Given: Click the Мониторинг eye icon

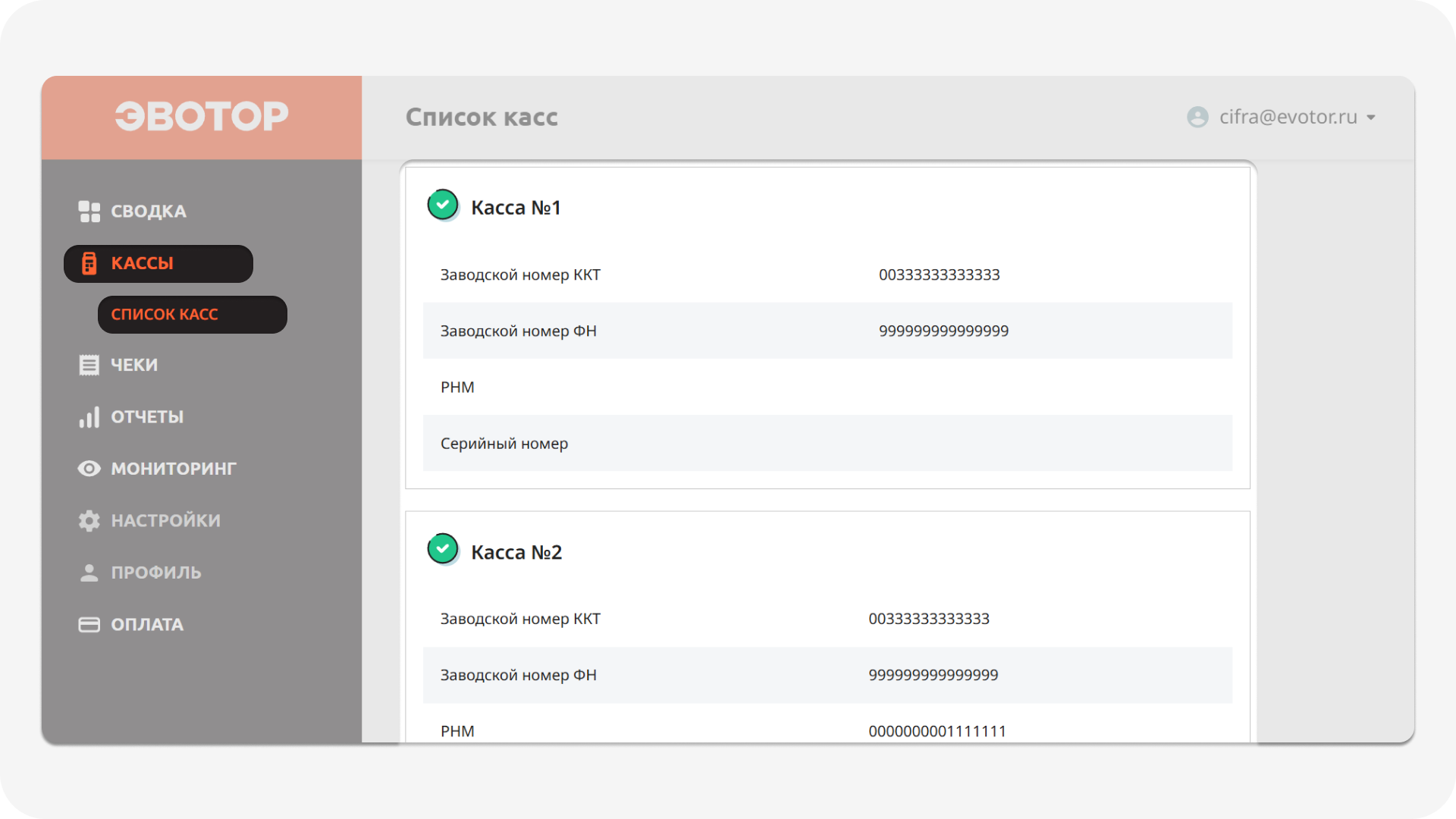Looking at the screenshot, I should [89, 469].
